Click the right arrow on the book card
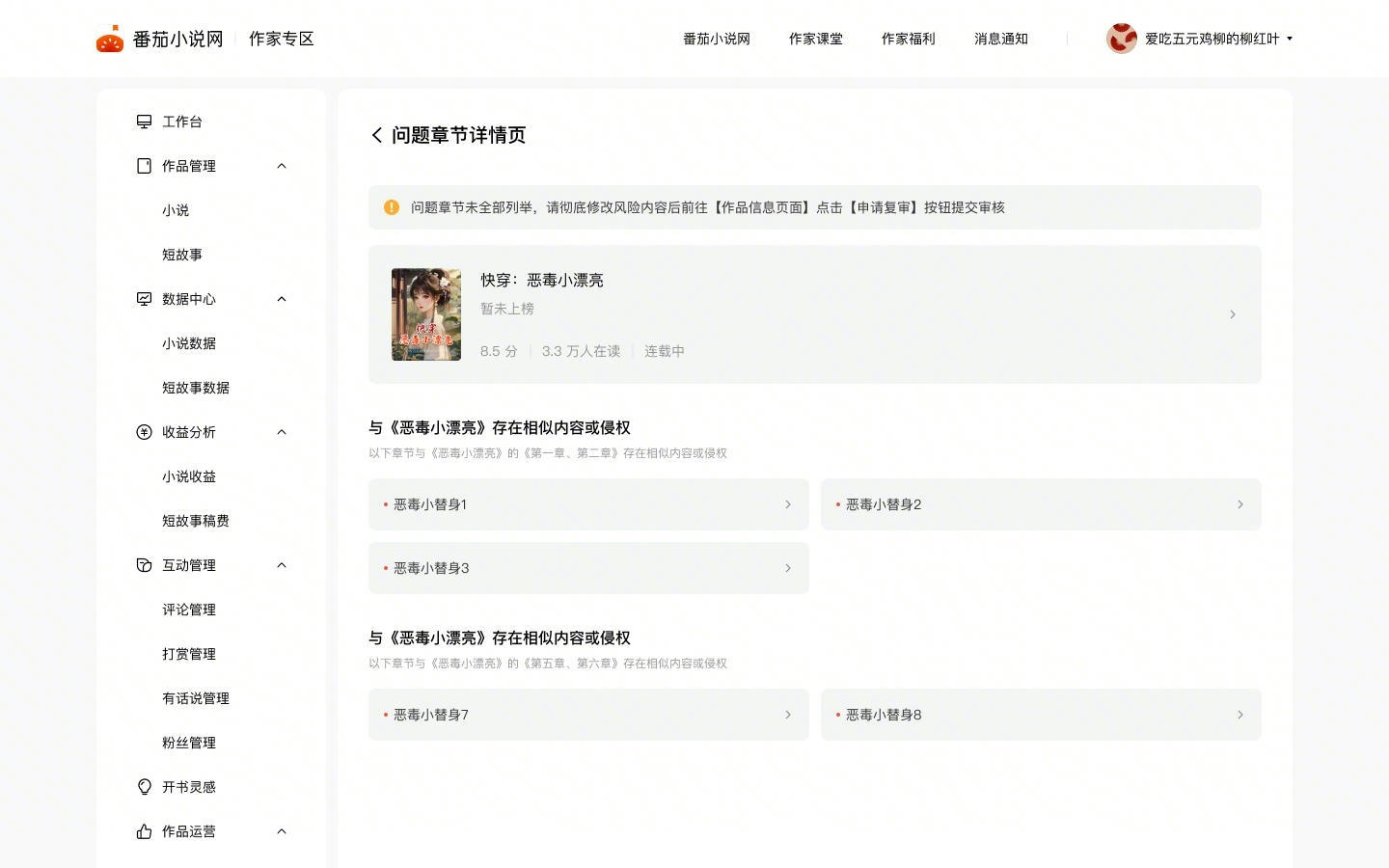The image size is (1389, 868). 1233,314
